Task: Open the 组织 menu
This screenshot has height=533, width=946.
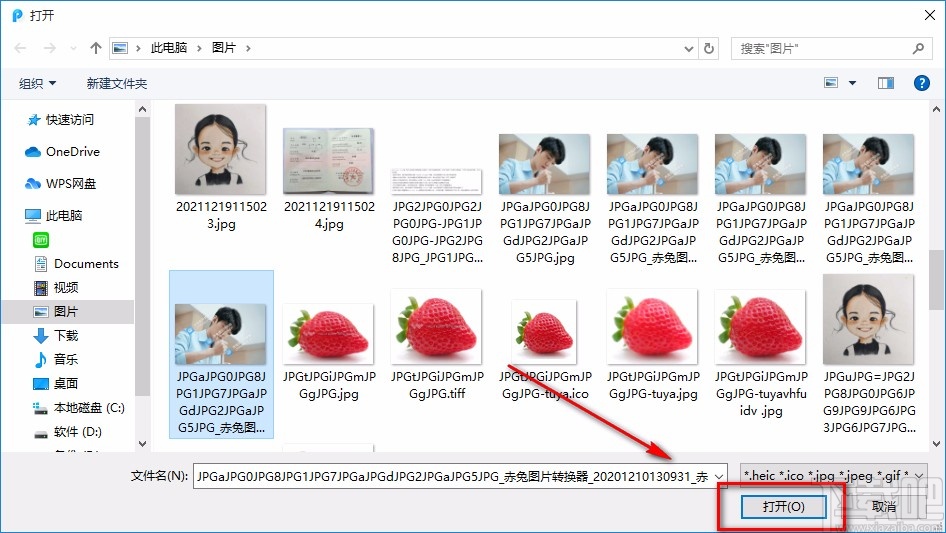Action: [37, 83]
